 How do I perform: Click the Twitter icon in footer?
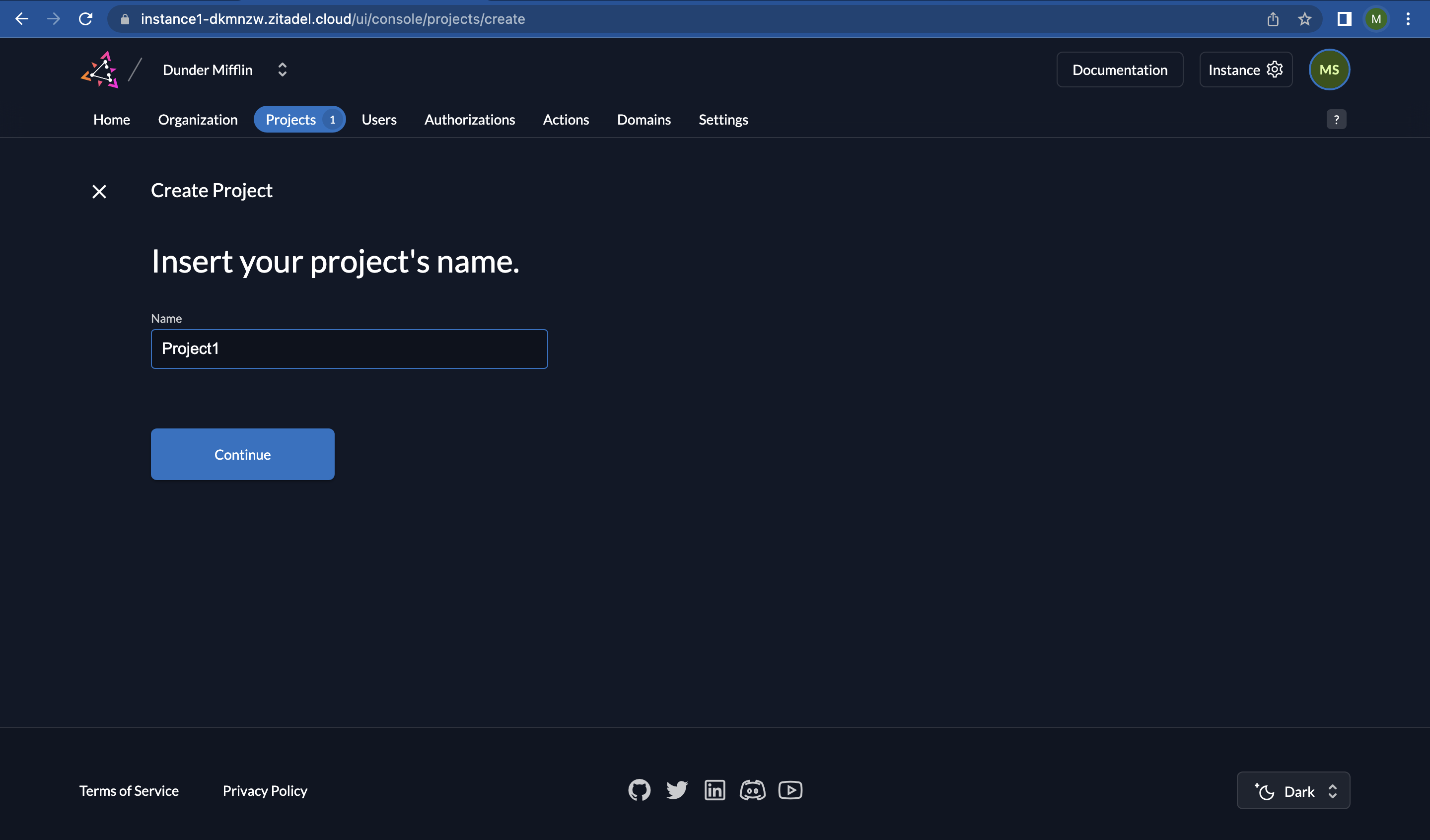point(677,789)
